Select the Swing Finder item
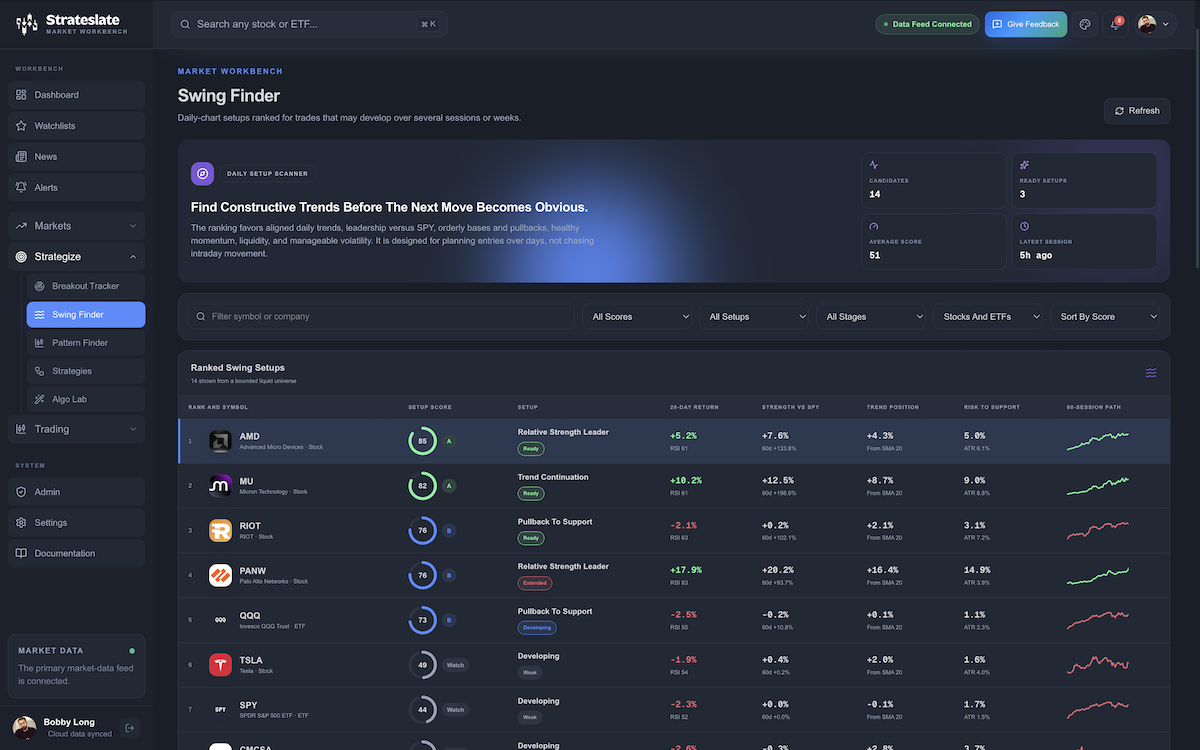Screen dimensions: 1200x750 click(x=86, y=315)
